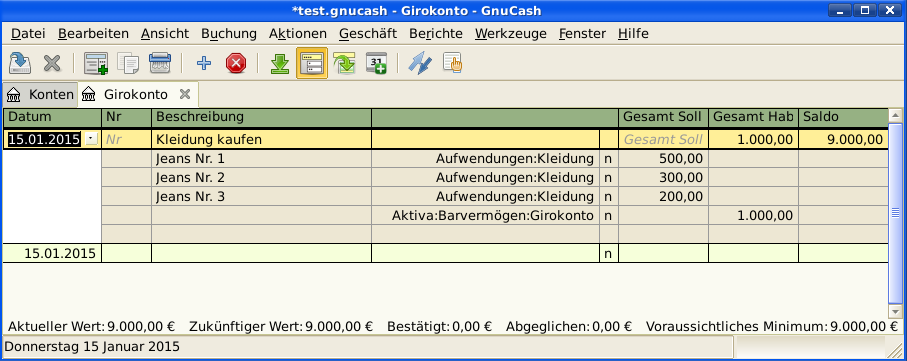Open the Berichte menu

click(x=436, y=34)
